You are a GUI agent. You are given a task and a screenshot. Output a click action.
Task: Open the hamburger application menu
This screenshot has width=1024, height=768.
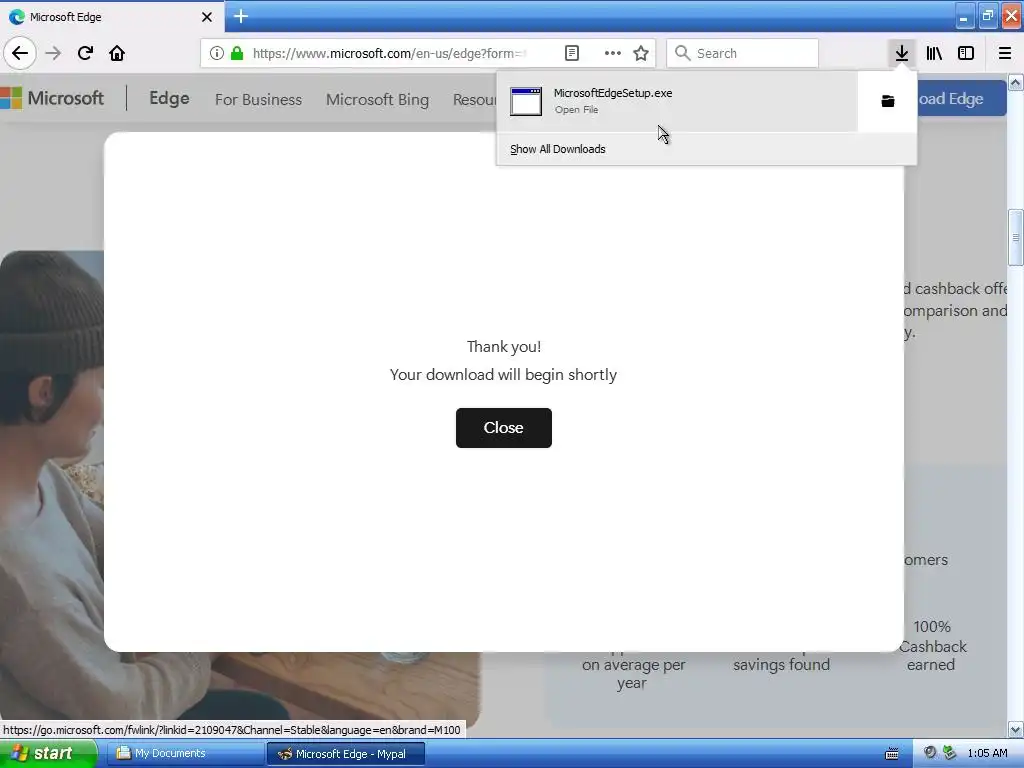click(x=1005, y=53)
